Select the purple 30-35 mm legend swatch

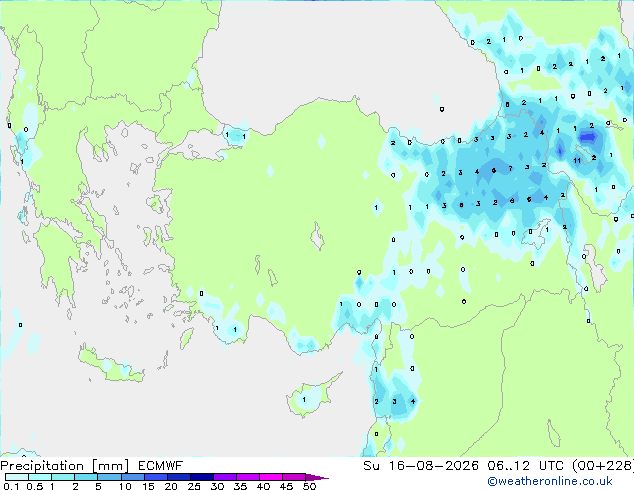point(225,477)
